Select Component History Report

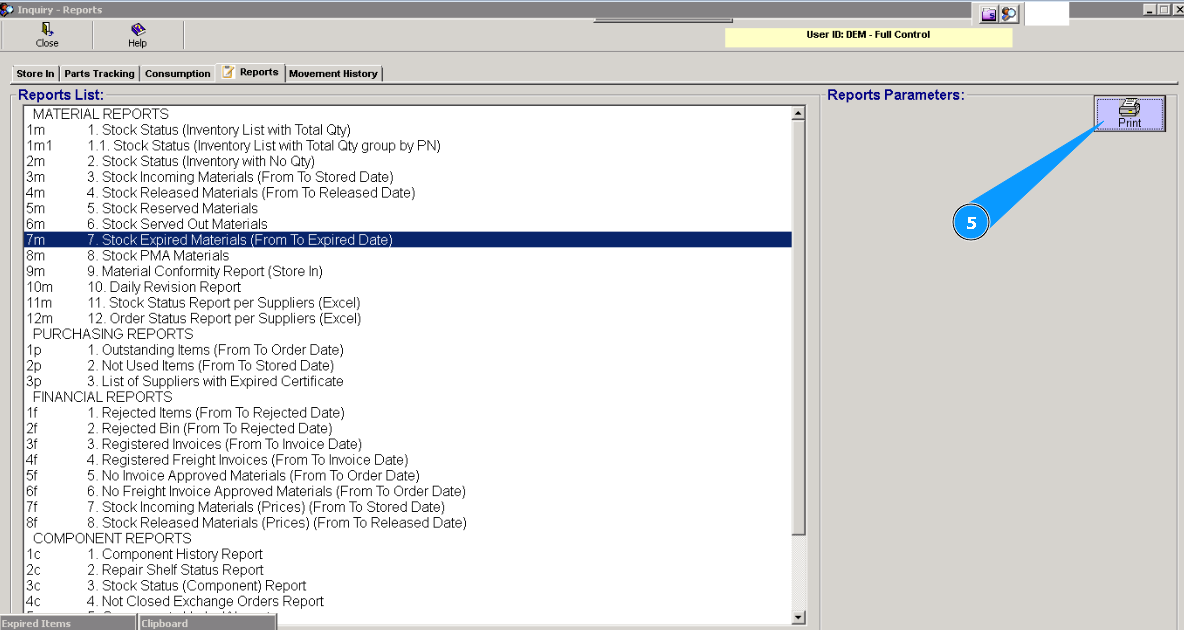408,554
